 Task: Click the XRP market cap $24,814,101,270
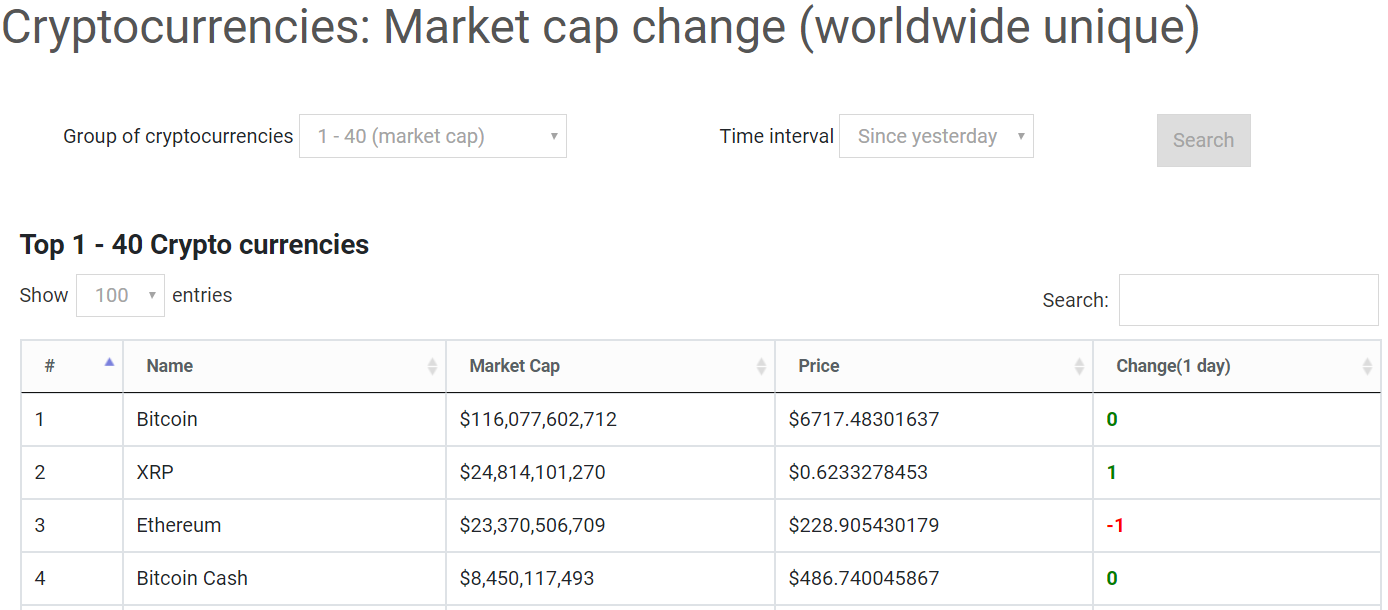pyautogui.click(x=532, y=472)
